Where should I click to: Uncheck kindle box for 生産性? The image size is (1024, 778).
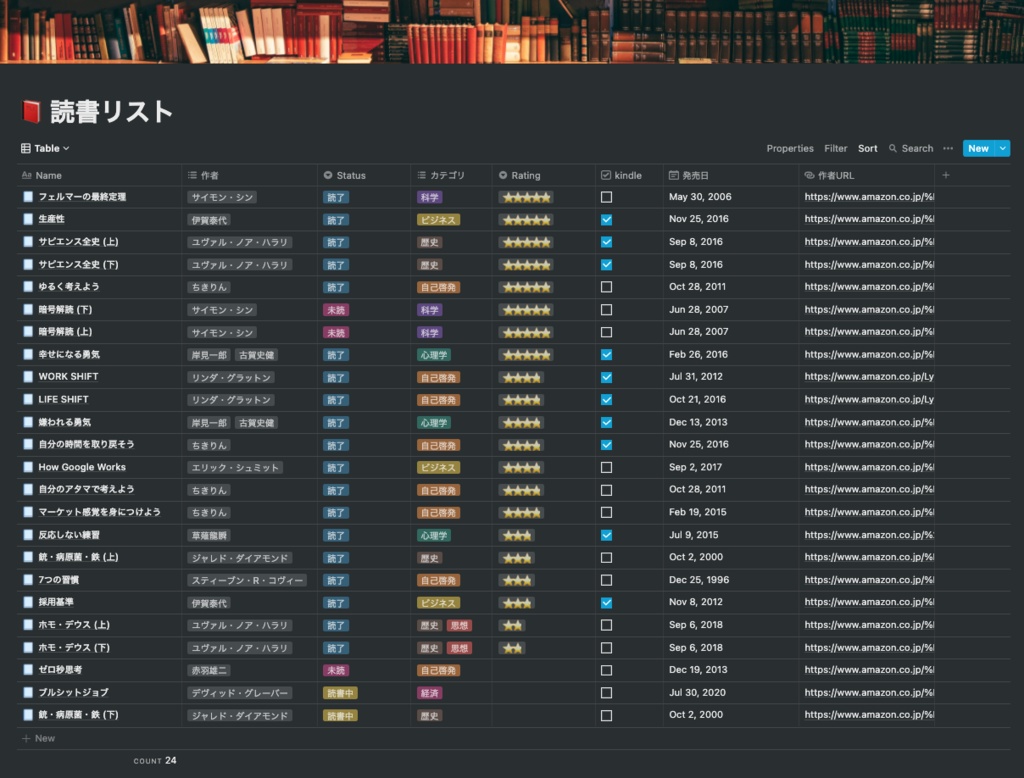tap(606, 219)
